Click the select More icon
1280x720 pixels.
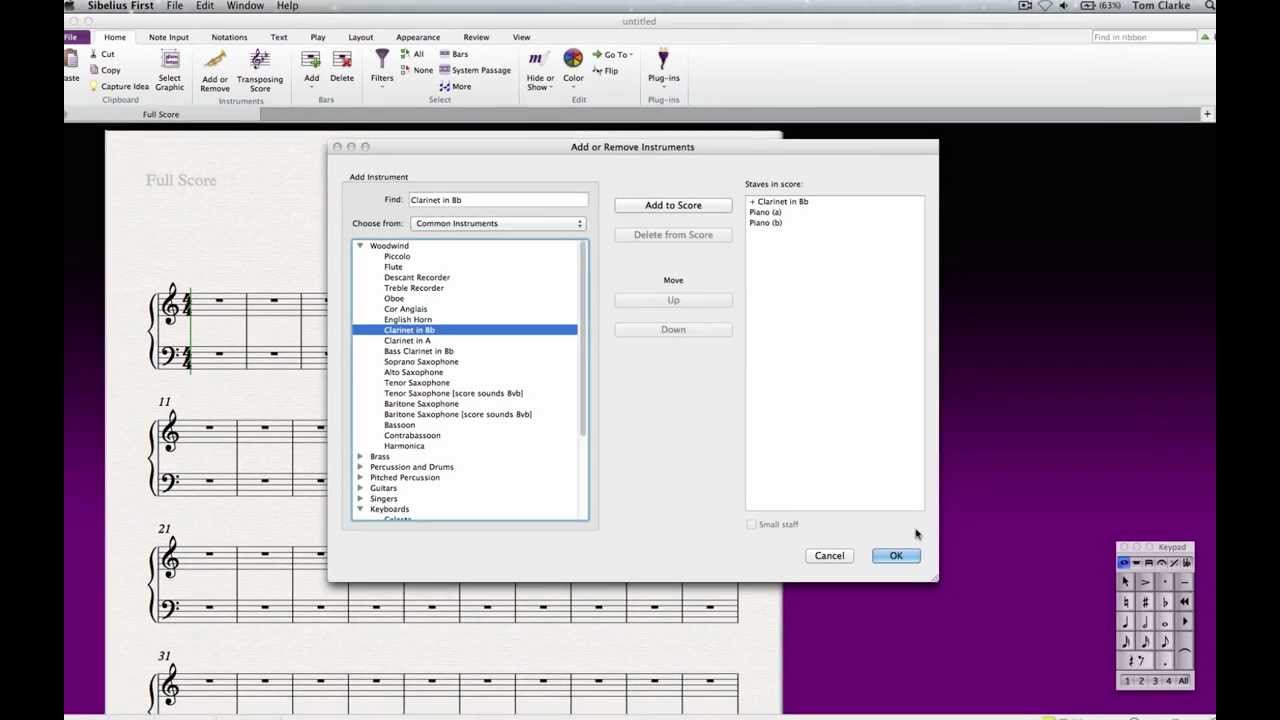click(x=445, y=86)
